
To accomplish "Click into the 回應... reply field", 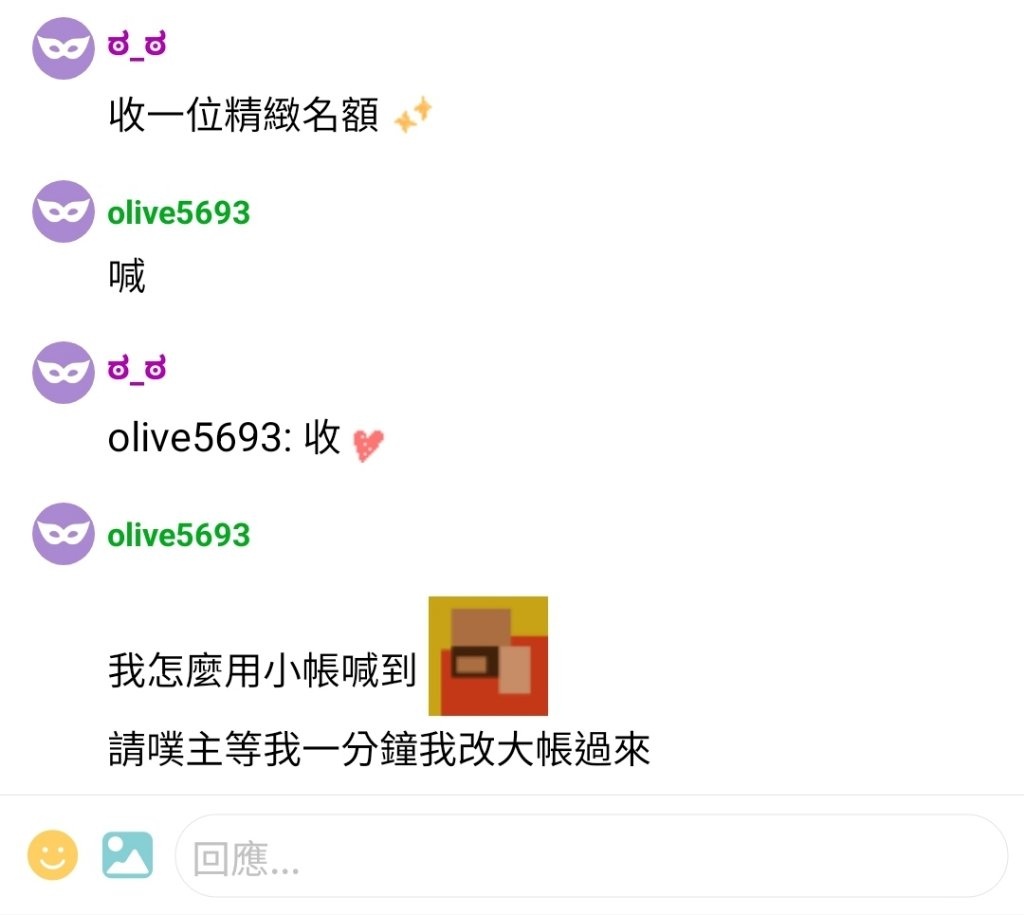I will tap(592, 856).
